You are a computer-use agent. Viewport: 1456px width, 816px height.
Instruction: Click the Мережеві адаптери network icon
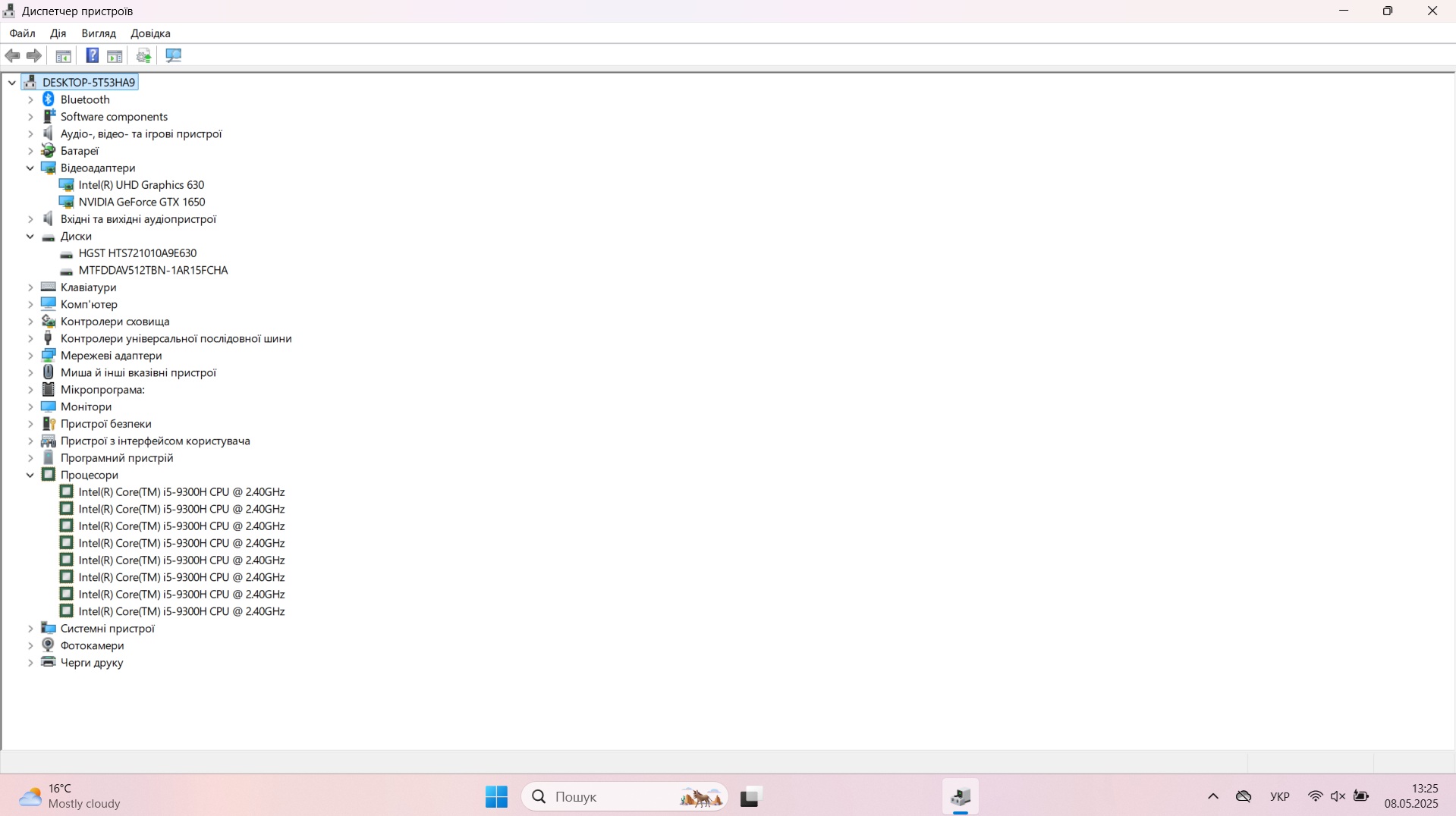(x=49, y=356)
